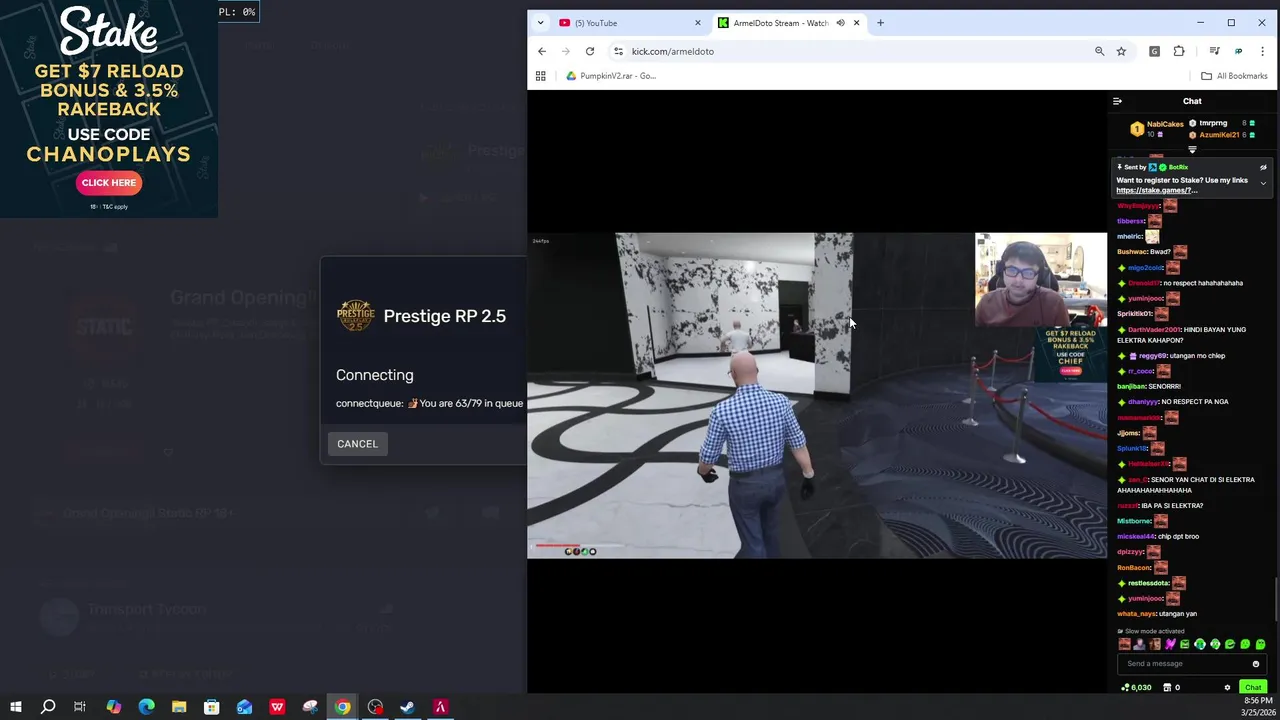Click the Kick stream video player

pyautogui.click(x=817, y=395)
